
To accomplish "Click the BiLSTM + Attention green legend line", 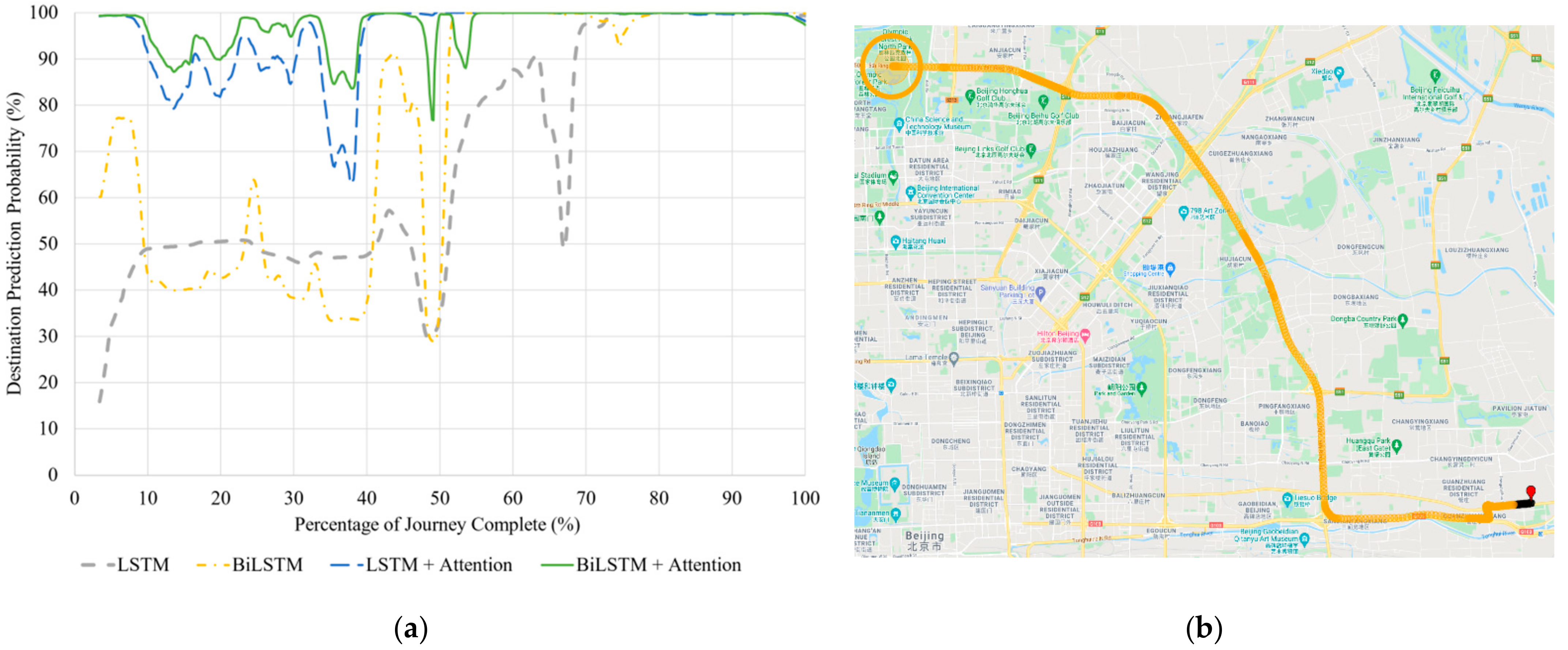I will [x=557, y=565].
